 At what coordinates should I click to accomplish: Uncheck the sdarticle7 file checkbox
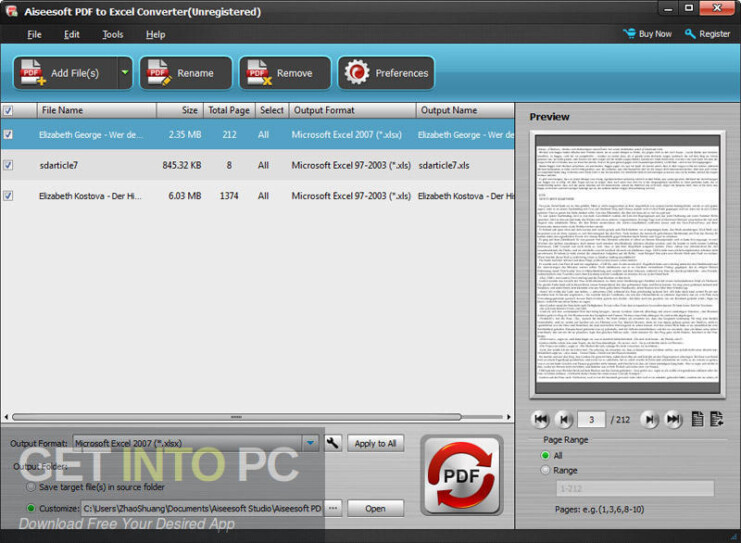click(x=8, y=165)
